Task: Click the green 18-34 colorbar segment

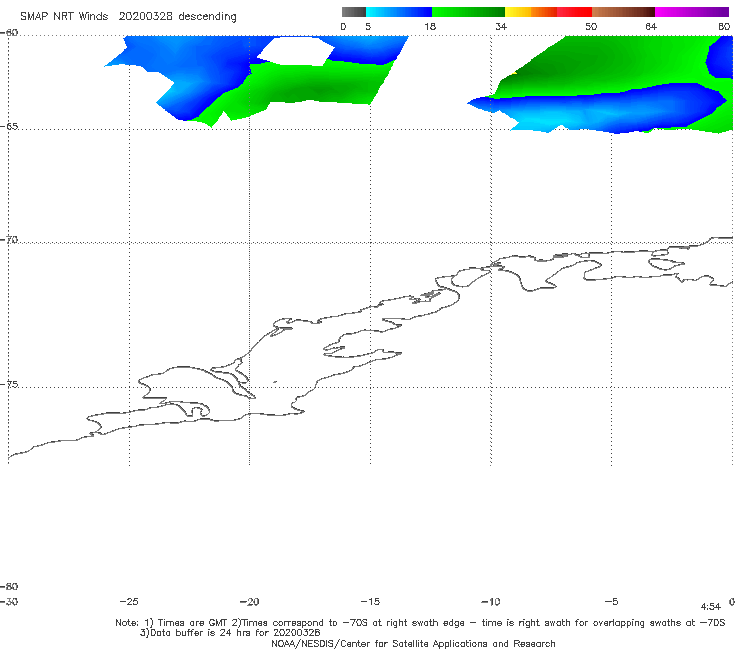Action: 468,12
